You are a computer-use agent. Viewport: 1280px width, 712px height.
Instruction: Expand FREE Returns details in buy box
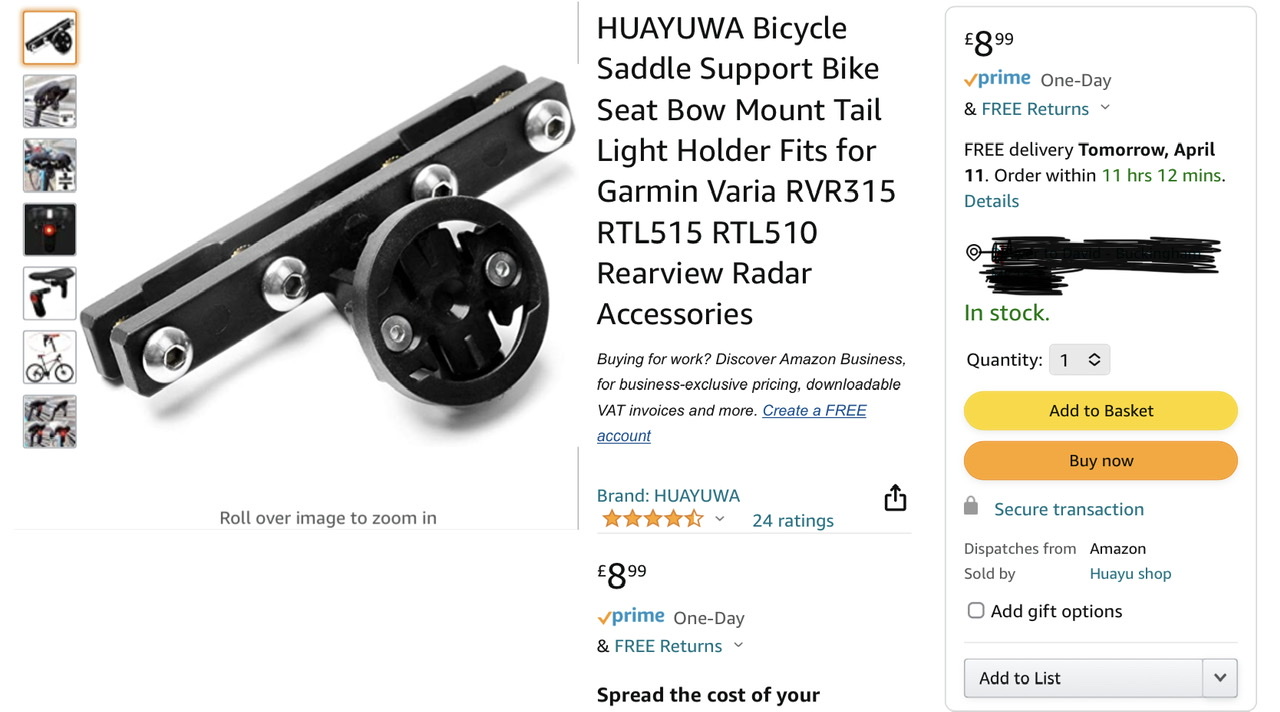(1105, 108)
